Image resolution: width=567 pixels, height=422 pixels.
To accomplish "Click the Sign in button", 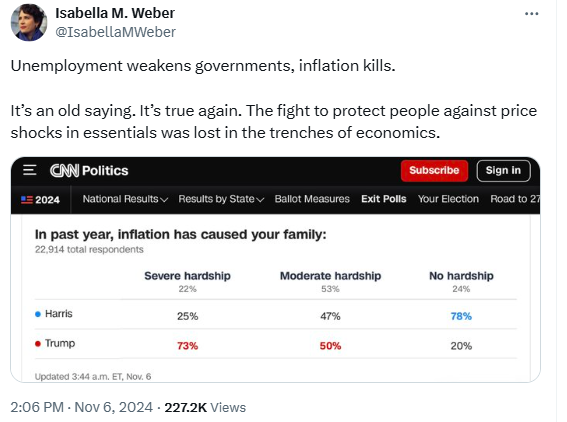I will (x=503, y=170).
